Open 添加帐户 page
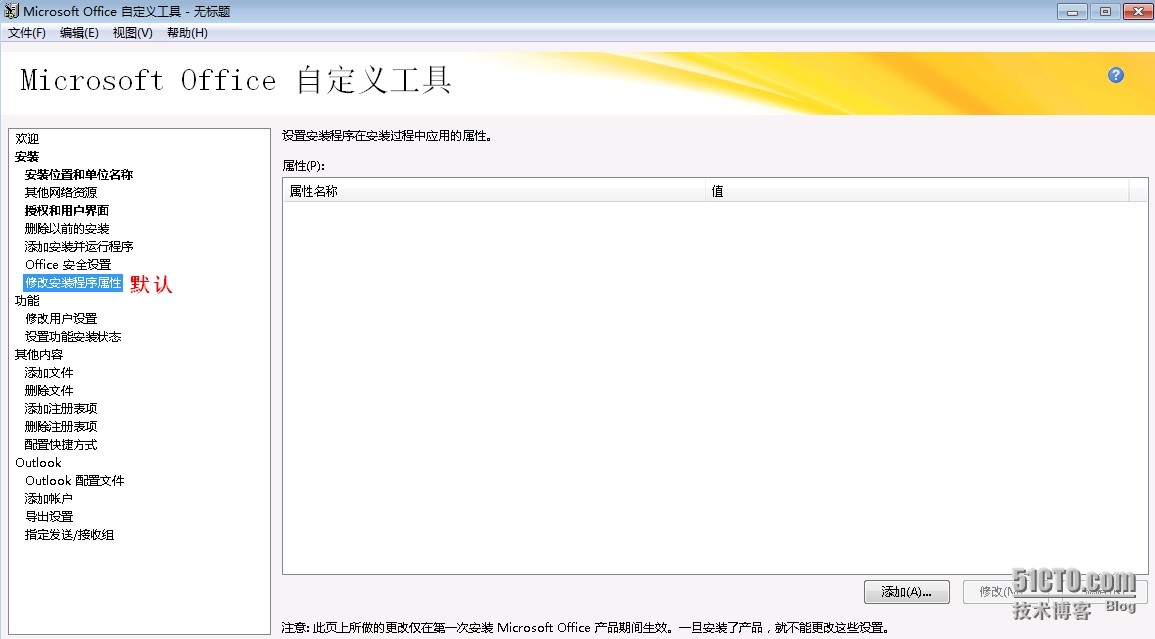This screenshot has width=1155, height=639. click(49, 499)
